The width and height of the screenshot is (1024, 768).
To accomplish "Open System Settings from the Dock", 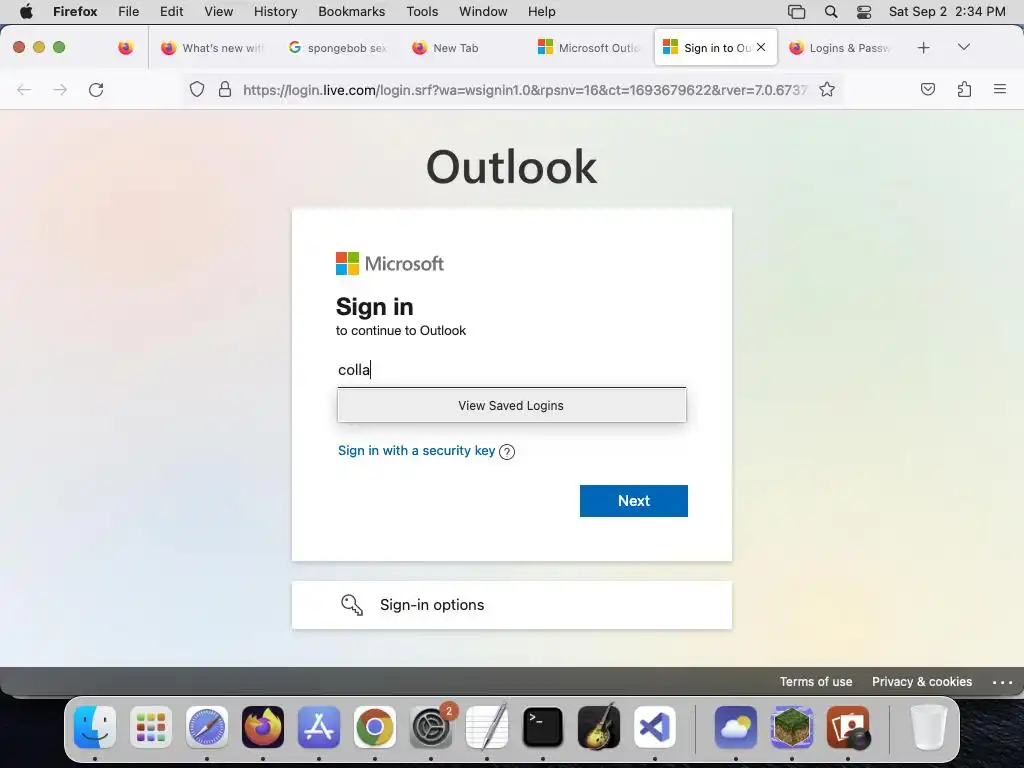I will point(431,727).
